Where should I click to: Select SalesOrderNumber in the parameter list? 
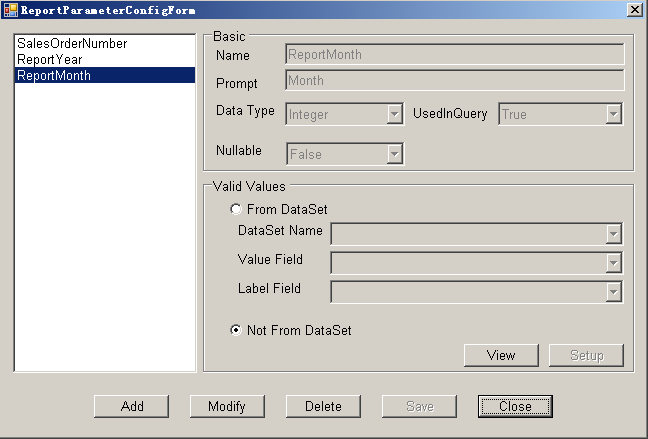(72, 44)
